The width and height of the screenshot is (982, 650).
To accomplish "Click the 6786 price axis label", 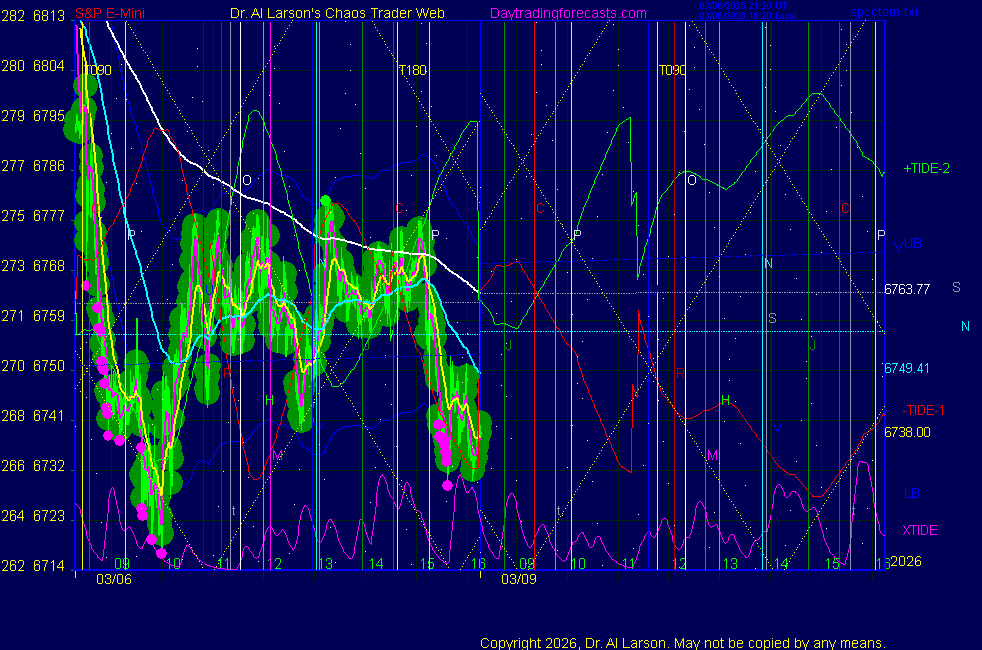I will 49,166.
